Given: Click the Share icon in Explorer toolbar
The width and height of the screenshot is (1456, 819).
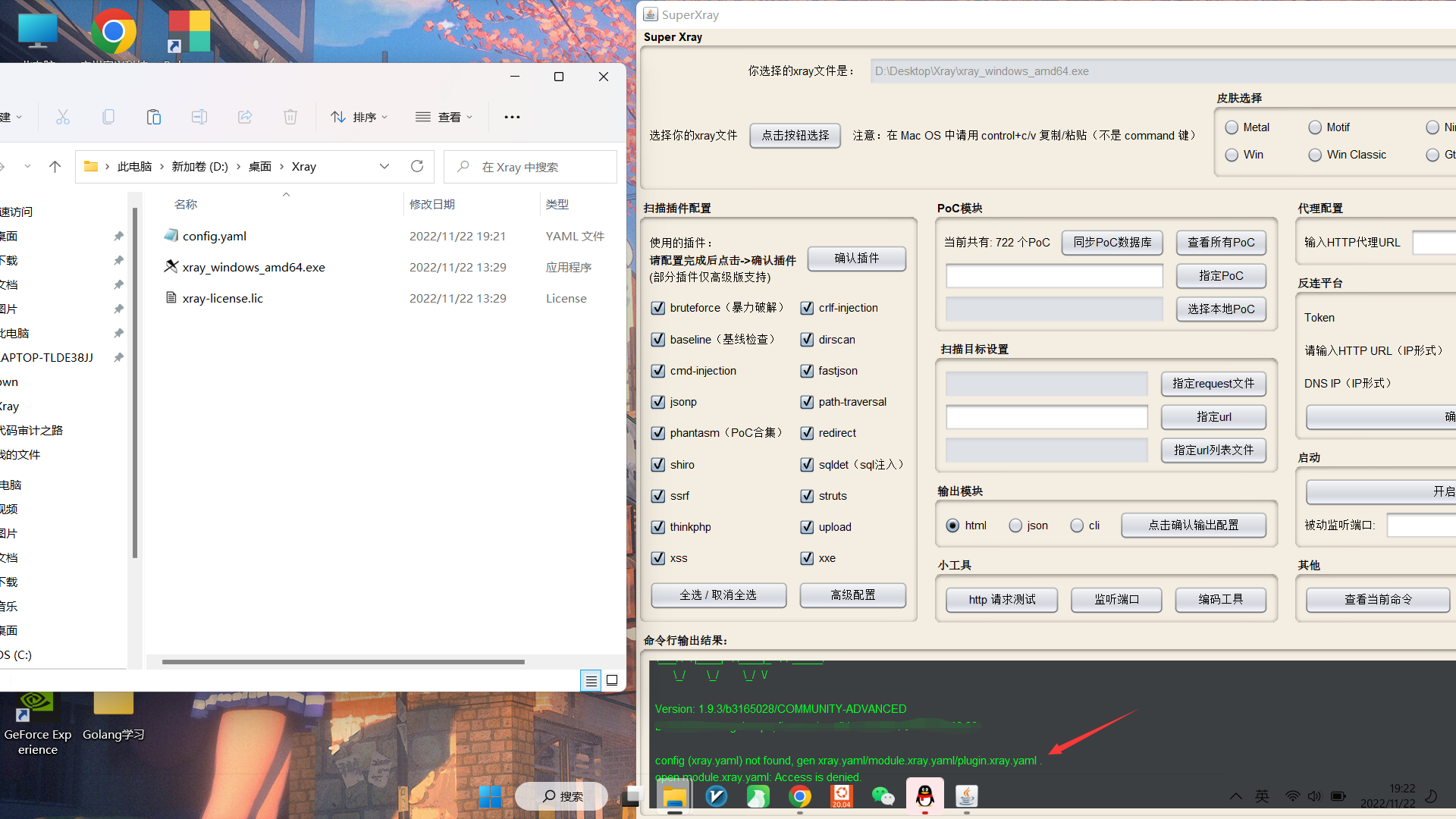Looking at the screenshot, I should (244, 117).
